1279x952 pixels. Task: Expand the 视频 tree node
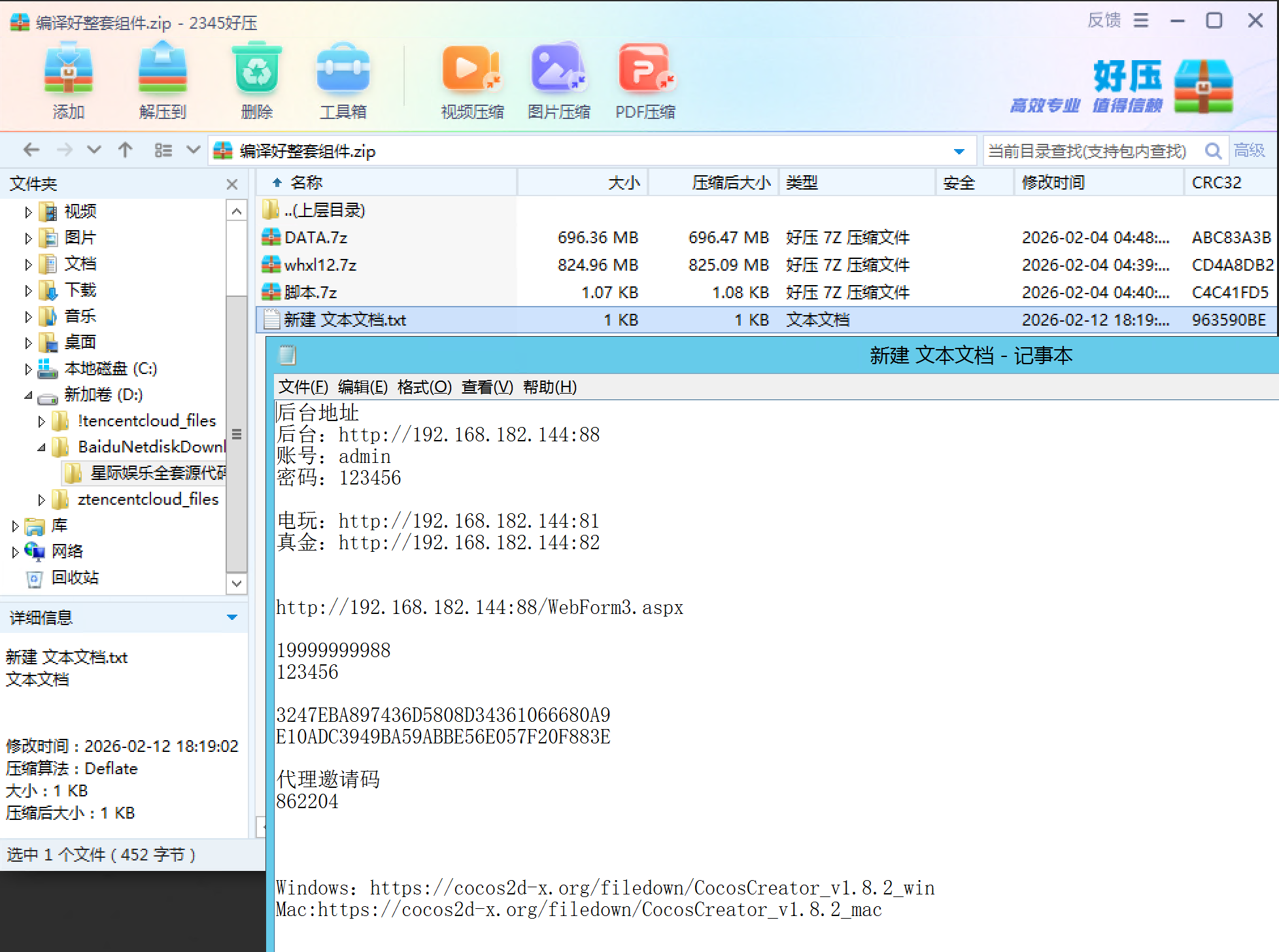[x=28, y=212]
